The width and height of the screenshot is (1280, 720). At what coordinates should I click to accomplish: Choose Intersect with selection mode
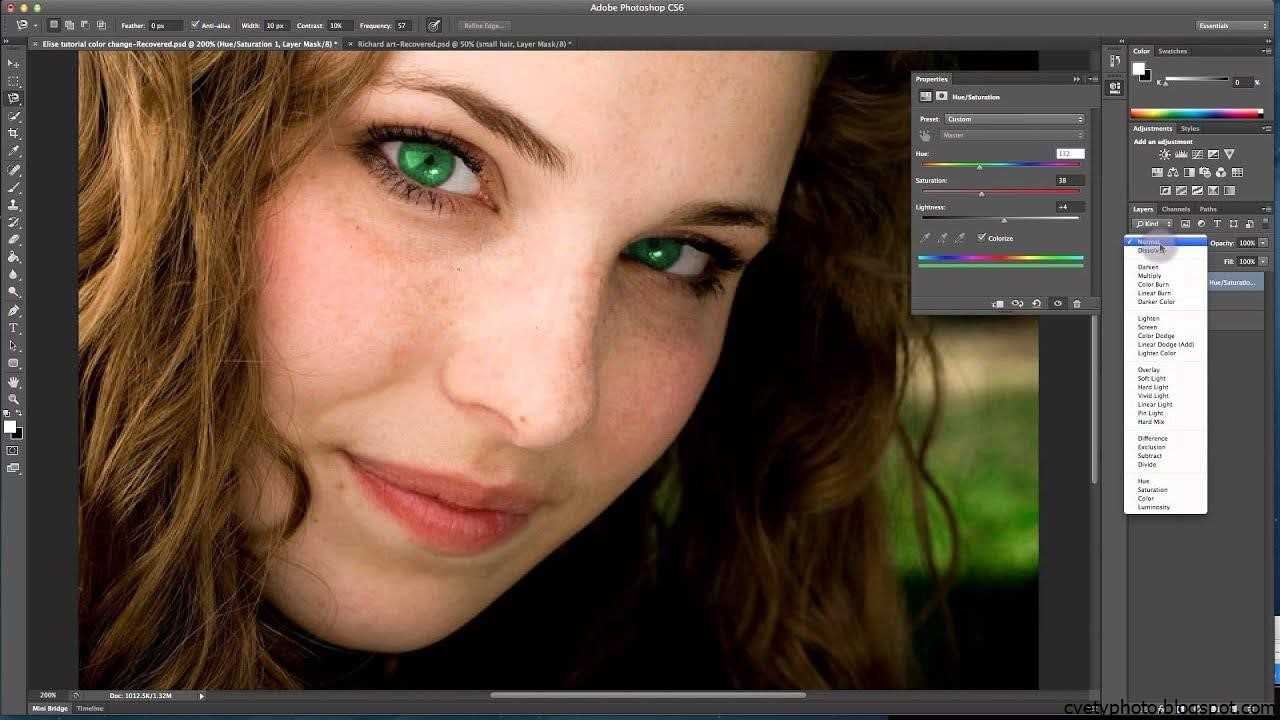coord(101,25)
